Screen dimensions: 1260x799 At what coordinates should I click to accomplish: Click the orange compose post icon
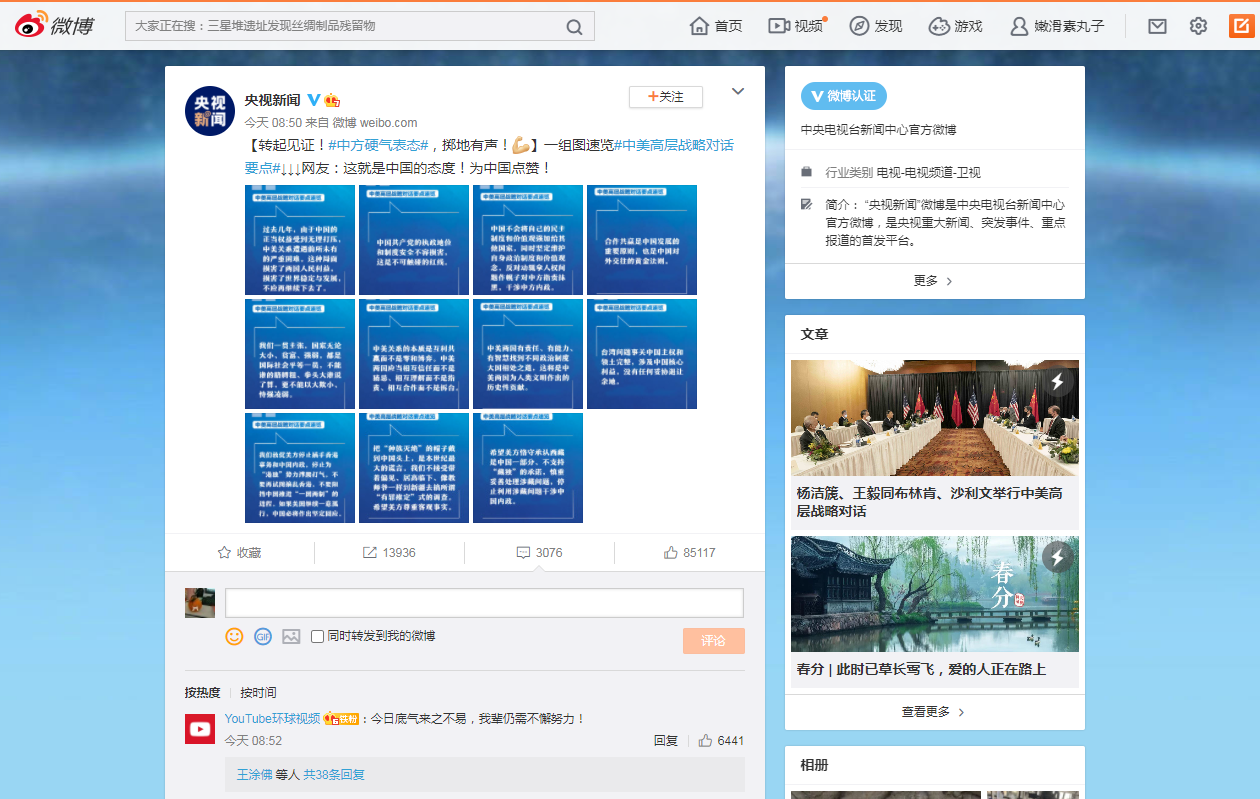(x=1240, y=26)
